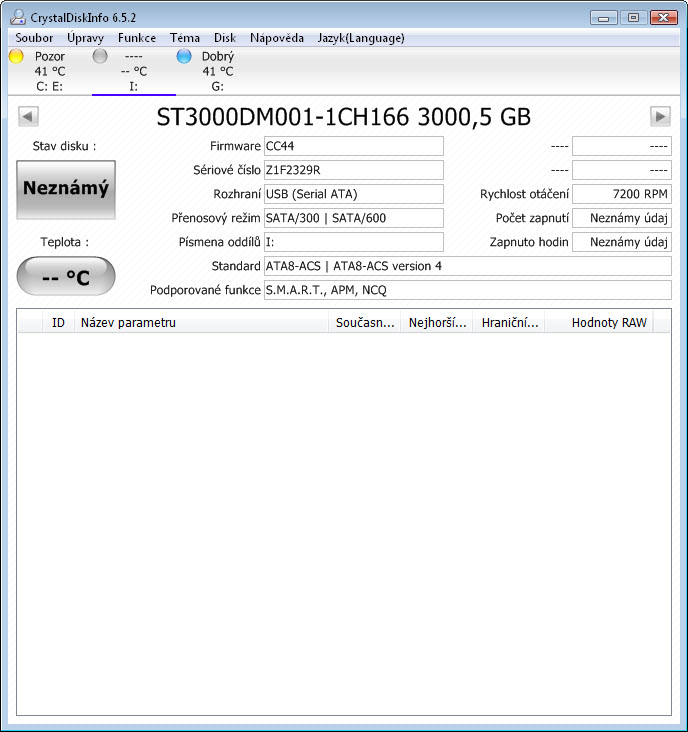Click the gray unknown-status disk icon
This screenshot has width=688, height=732.
tap(100, 56)
